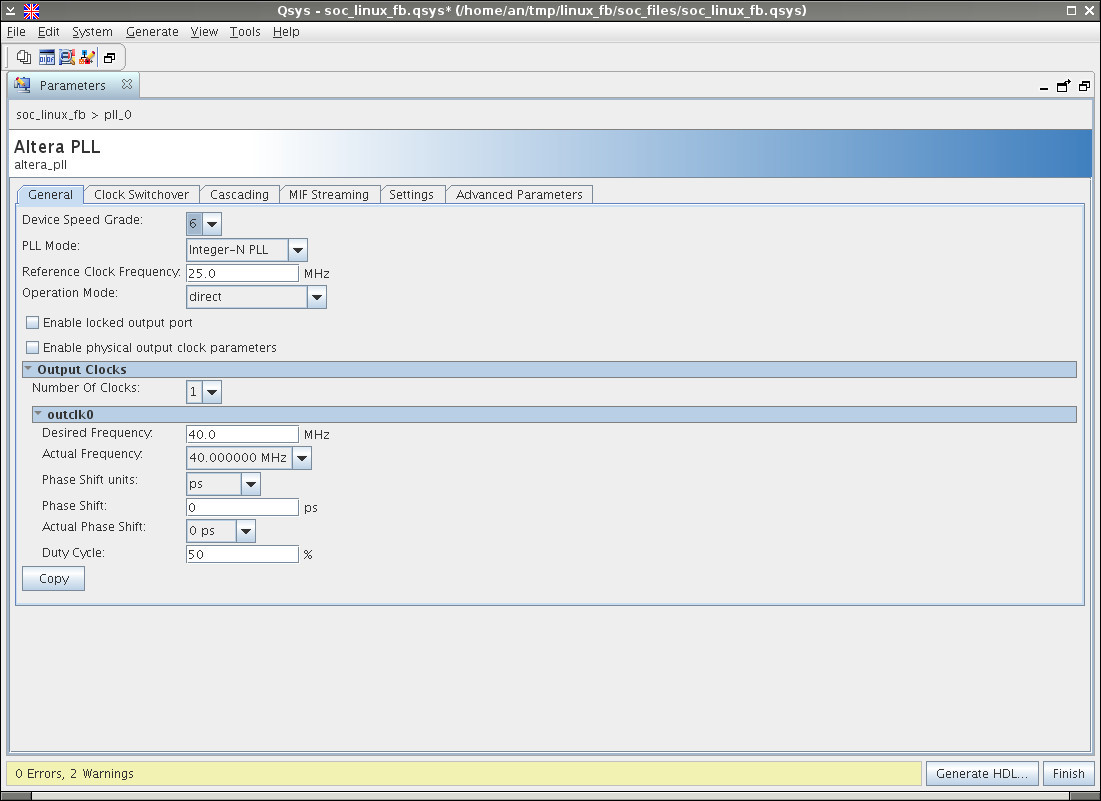This screenshot has width=1101, height=801.
Task: Click the UK flag icon in title bar
Action: pyautogui.click(x=32, y=11)
